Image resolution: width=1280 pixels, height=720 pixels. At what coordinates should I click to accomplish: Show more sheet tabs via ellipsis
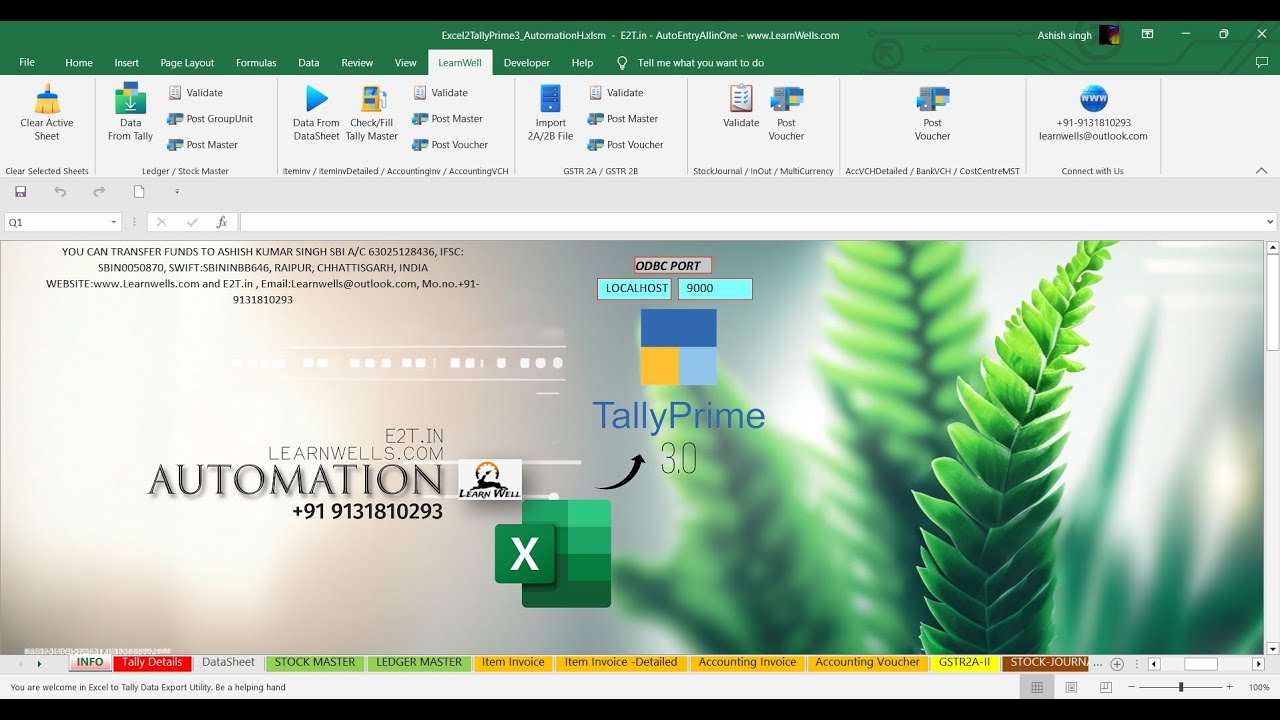tap(1098, 664)
